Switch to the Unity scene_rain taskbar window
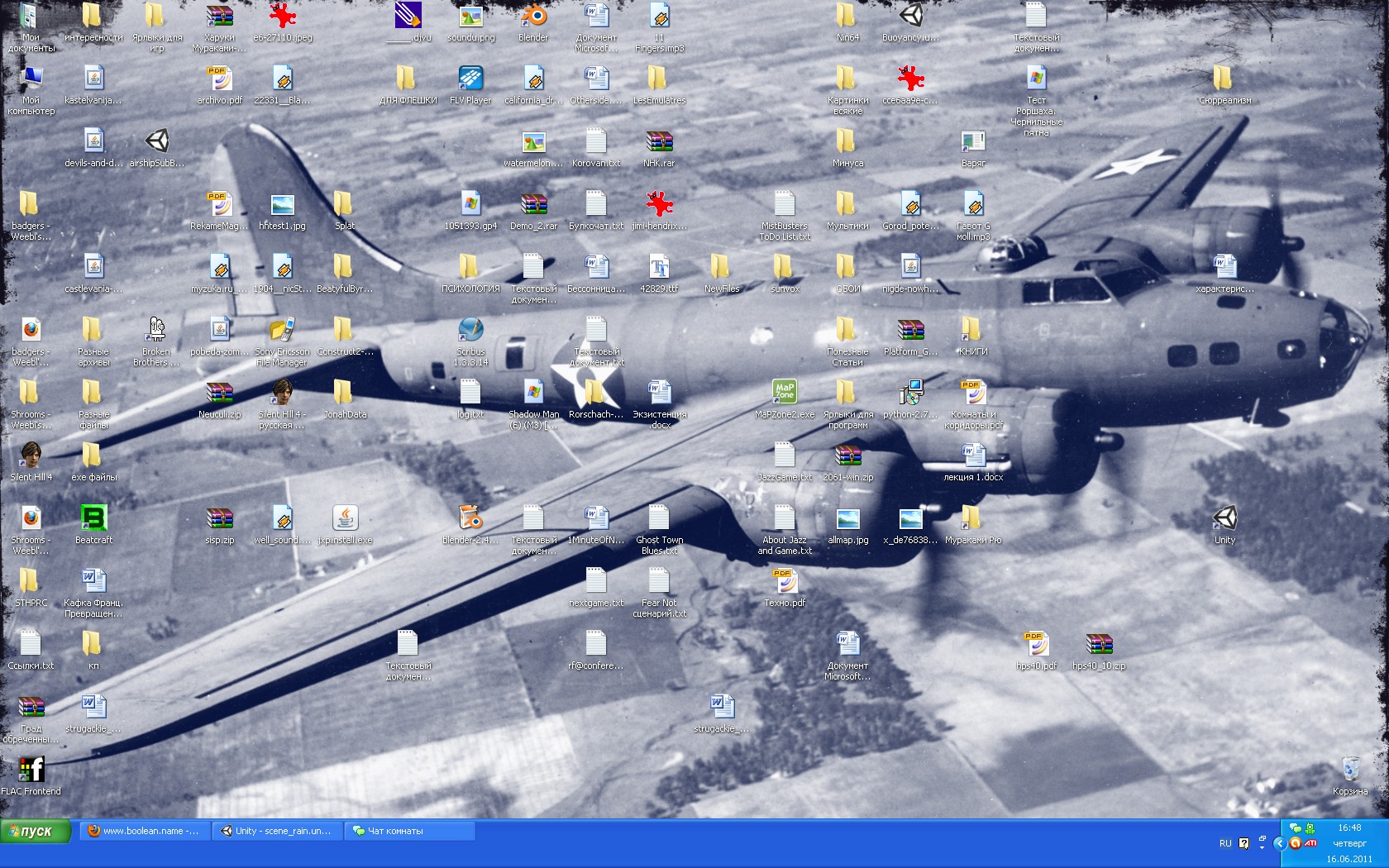 coord(276,831)
